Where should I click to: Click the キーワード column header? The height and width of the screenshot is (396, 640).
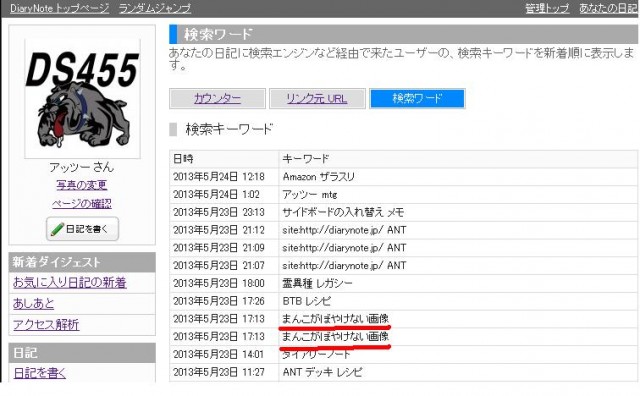pos(458,159)
